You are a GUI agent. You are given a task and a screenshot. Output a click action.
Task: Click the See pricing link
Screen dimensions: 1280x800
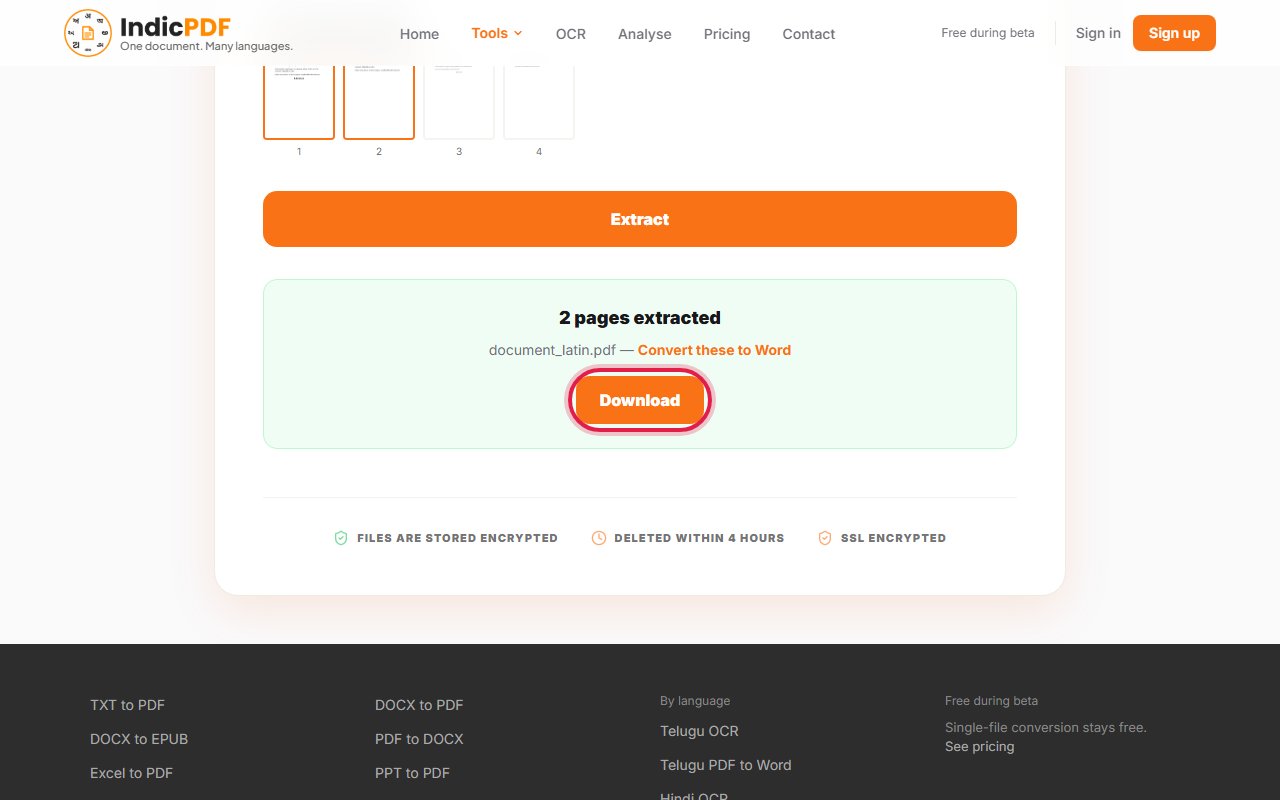[979, 747]
